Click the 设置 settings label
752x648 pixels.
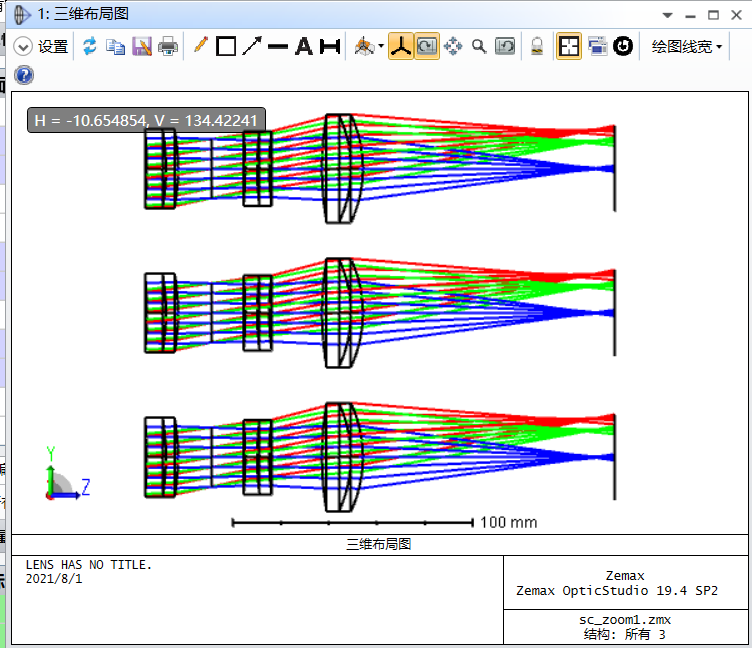pyautogui.click(x=53, y=47)
